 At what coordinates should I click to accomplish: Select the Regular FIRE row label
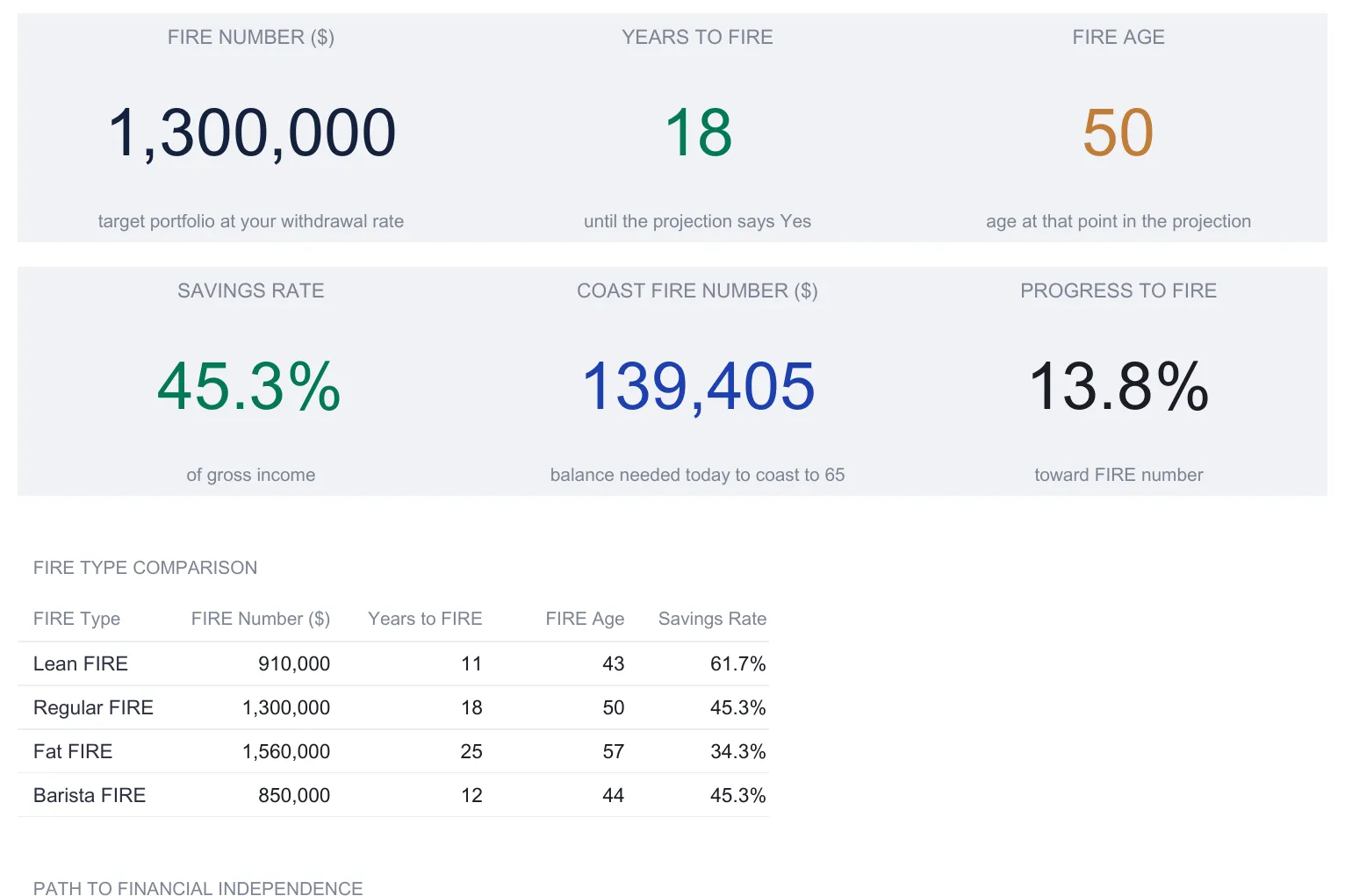(93, 707)
